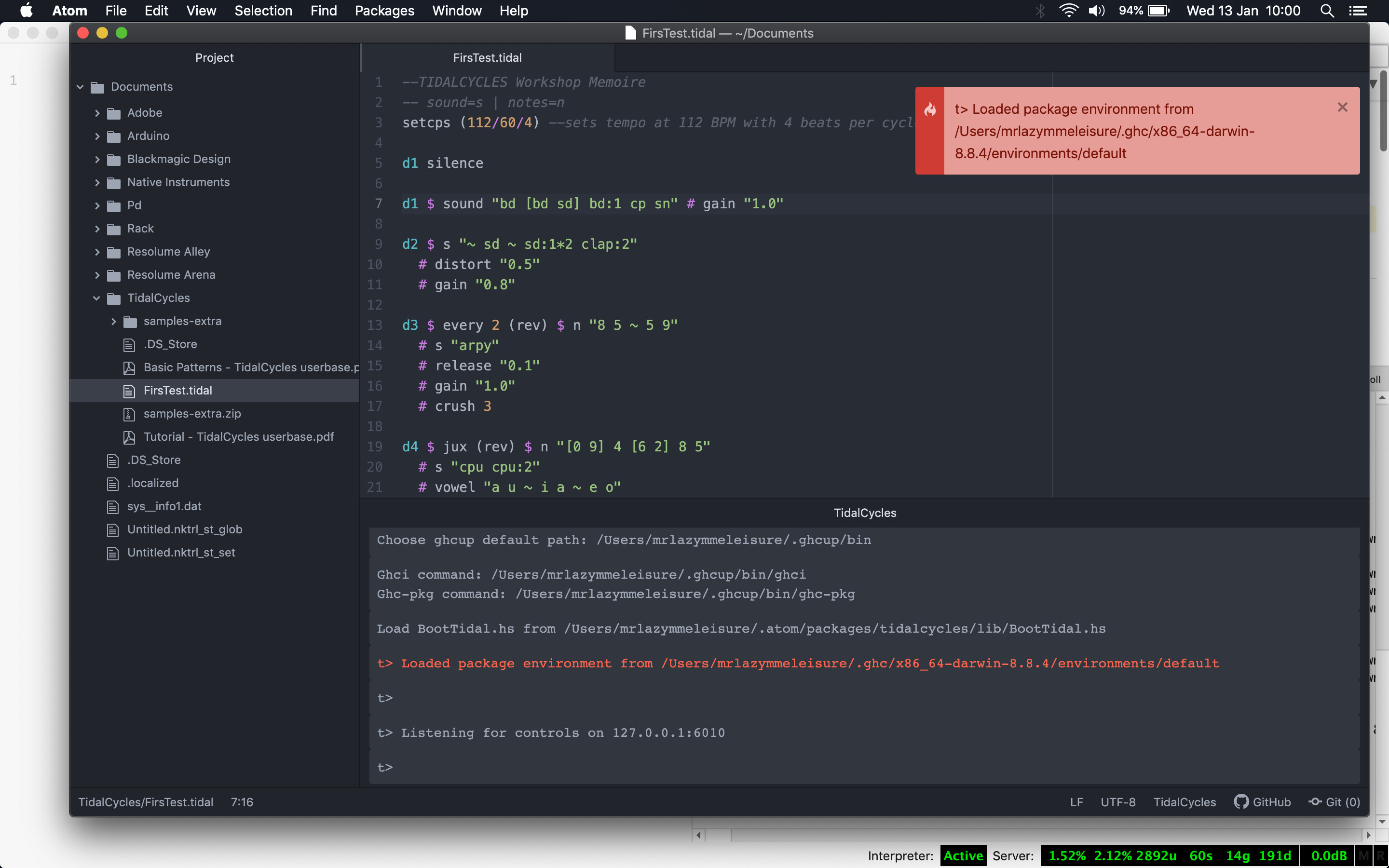Switch to the FirsTest.tidal tab
Screen dimensions: 1389x868
[x=487, y=57]
